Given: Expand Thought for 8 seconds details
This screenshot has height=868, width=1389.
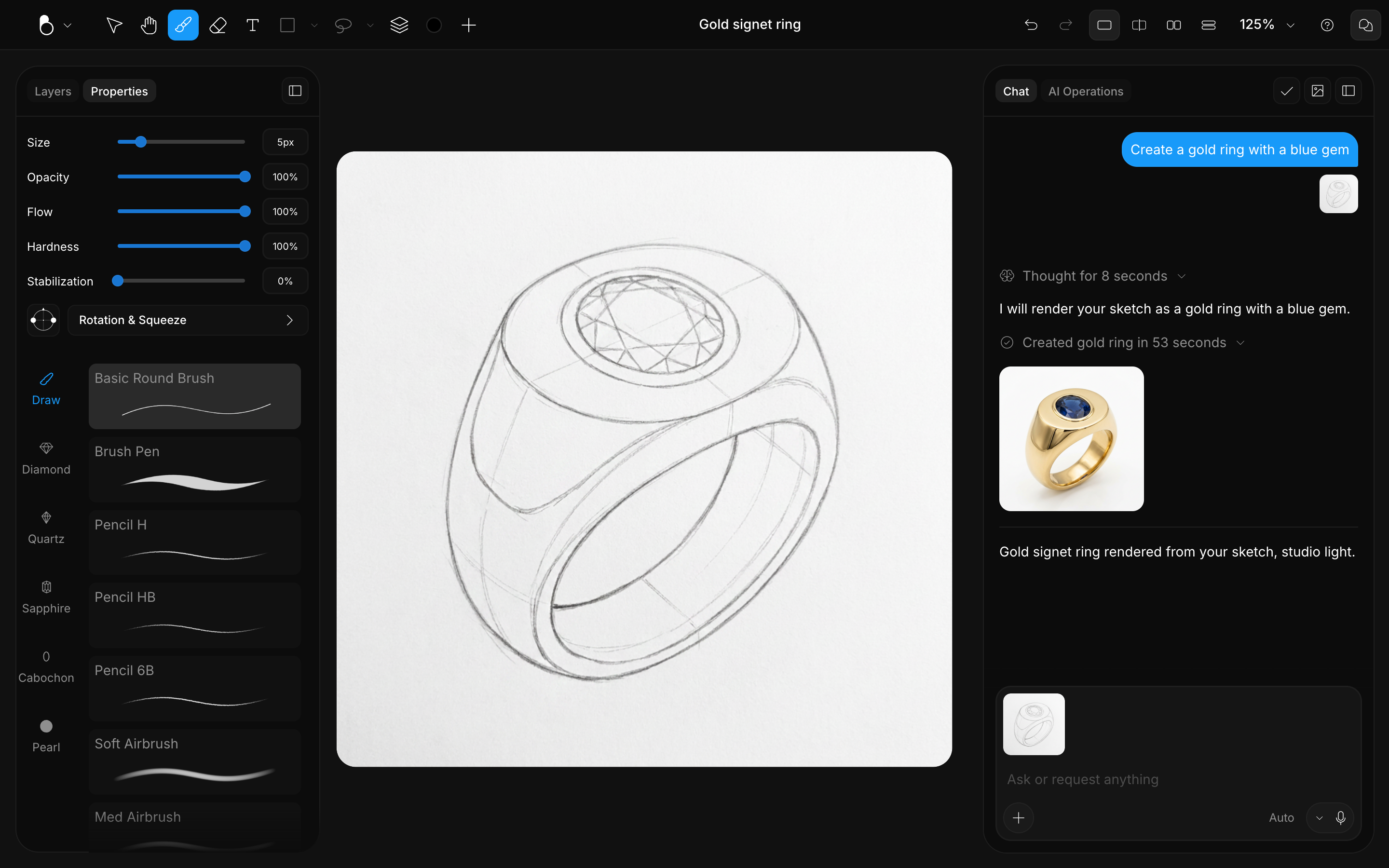Looking at the screenshot, I should (x=1093, y=276).
